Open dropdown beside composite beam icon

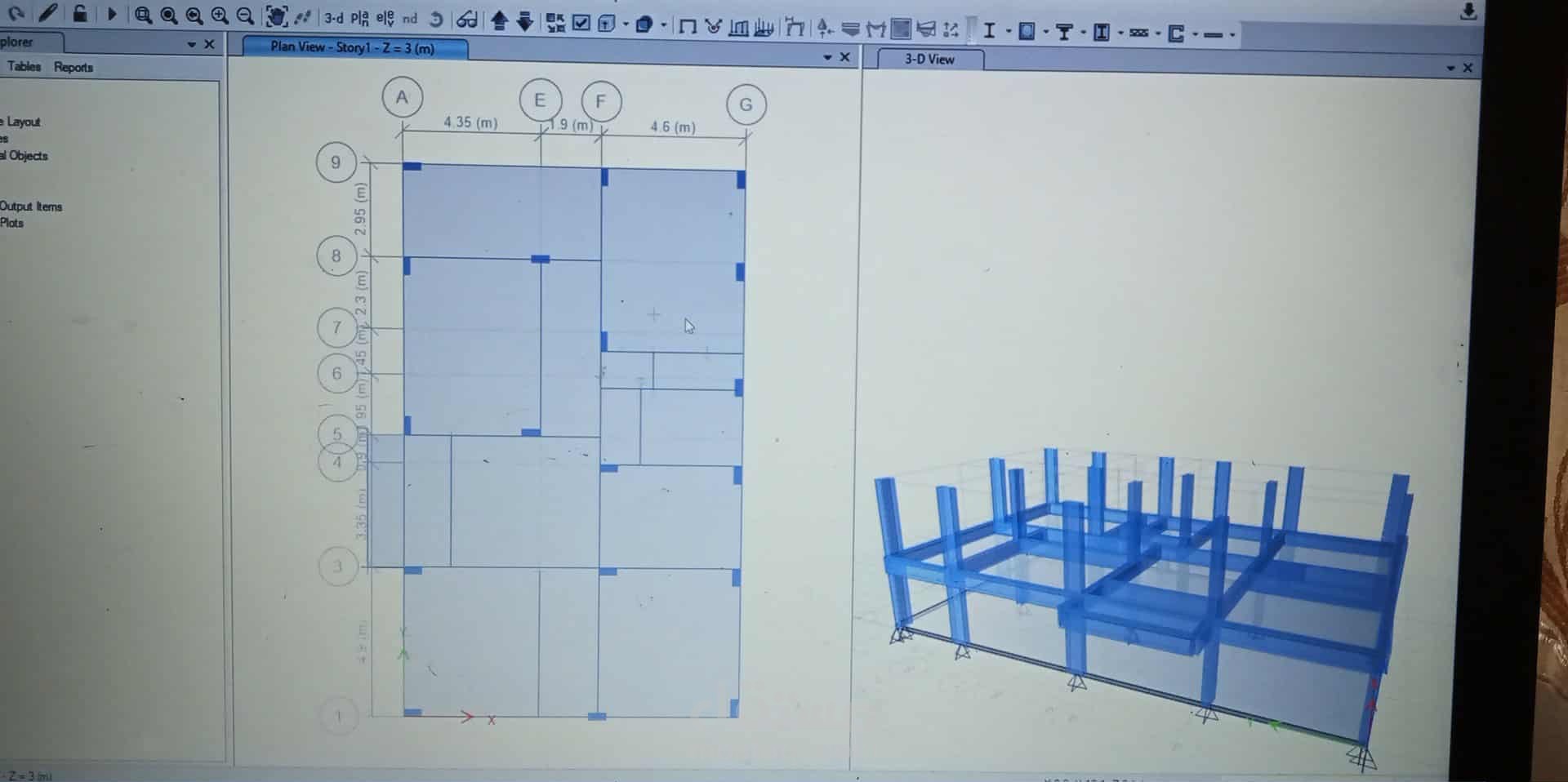[x=1084, y=32]
